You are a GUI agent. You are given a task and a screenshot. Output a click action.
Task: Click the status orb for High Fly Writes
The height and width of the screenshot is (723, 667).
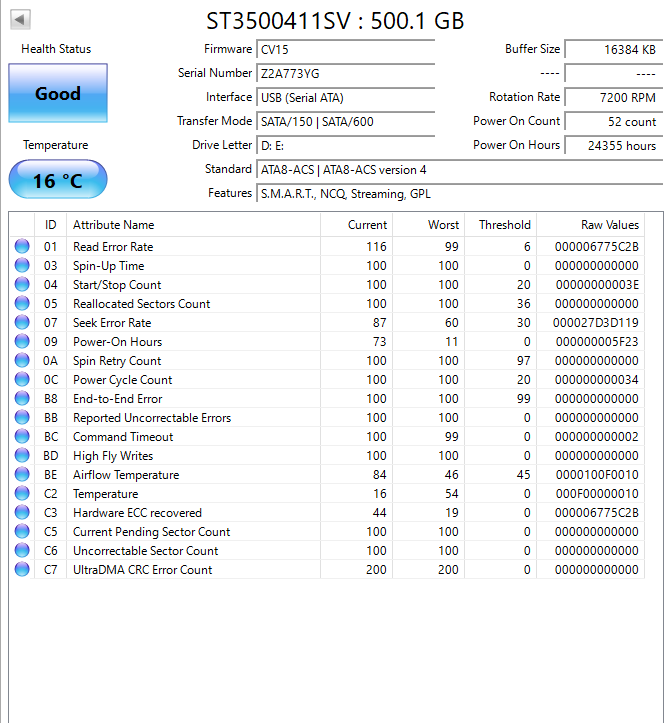22,455
